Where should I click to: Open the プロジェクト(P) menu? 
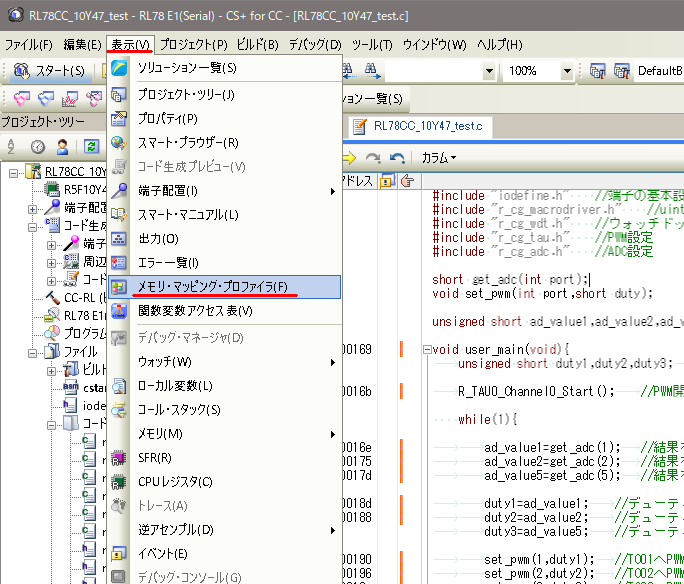point(193,44)
